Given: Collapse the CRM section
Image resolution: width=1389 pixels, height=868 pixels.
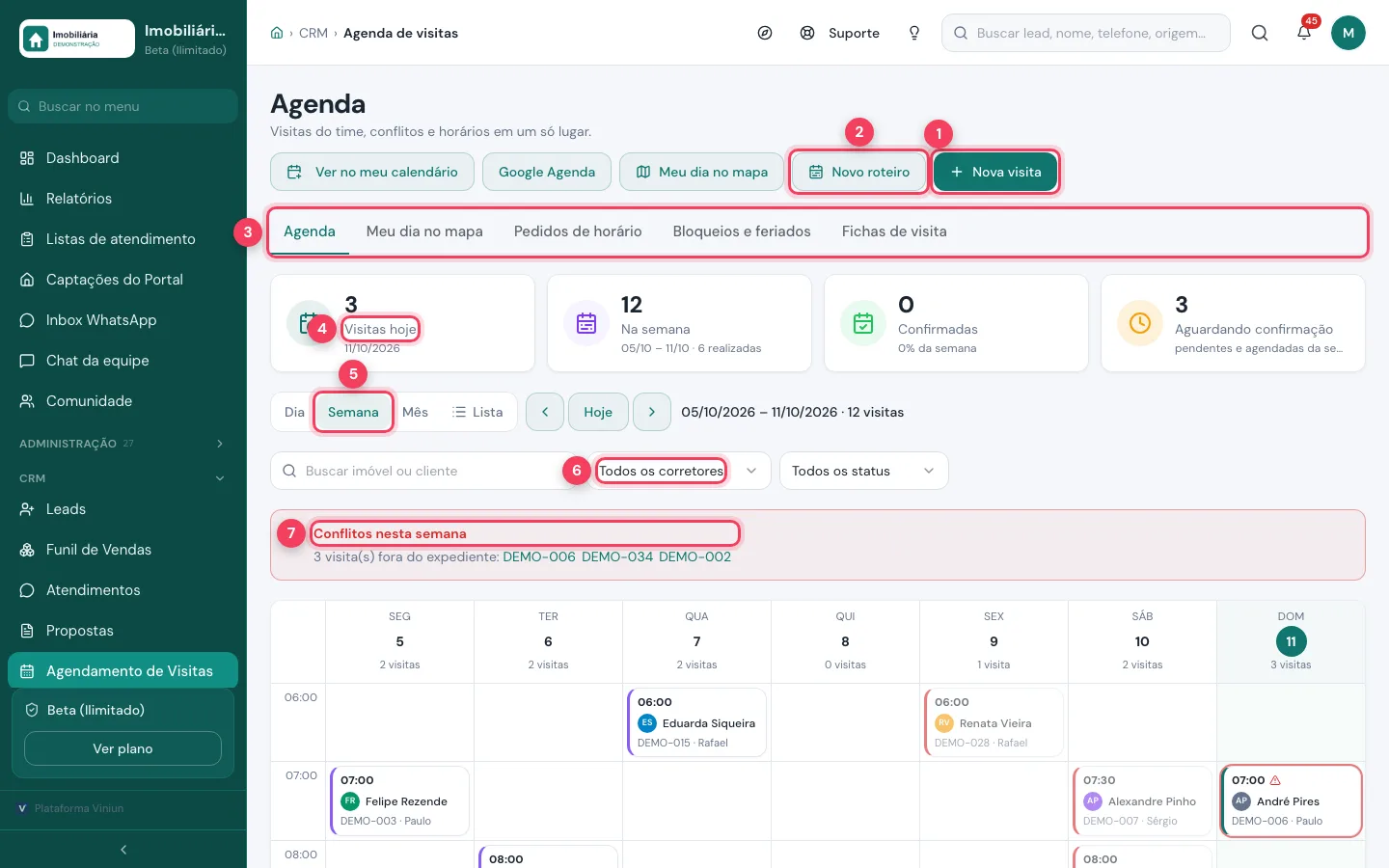Looking at the screenshot, I should point(123,478).
